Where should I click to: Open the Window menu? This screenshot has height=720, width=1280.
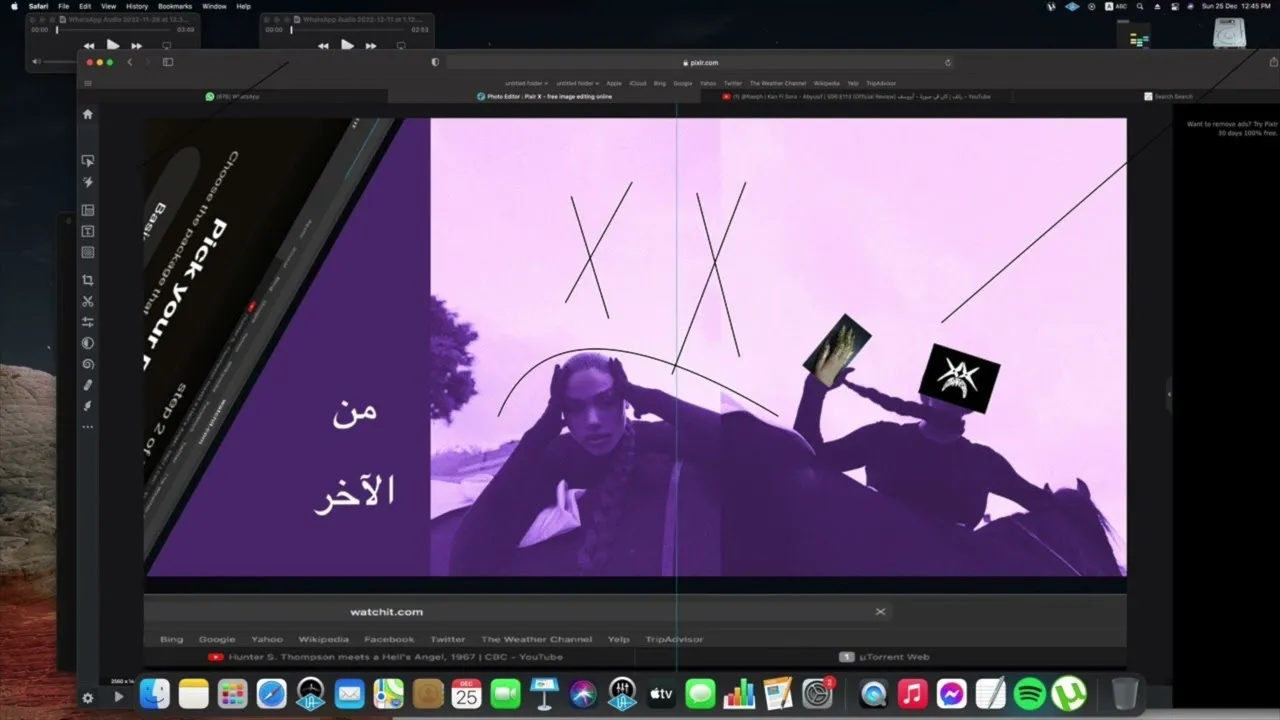pos(214,6)
